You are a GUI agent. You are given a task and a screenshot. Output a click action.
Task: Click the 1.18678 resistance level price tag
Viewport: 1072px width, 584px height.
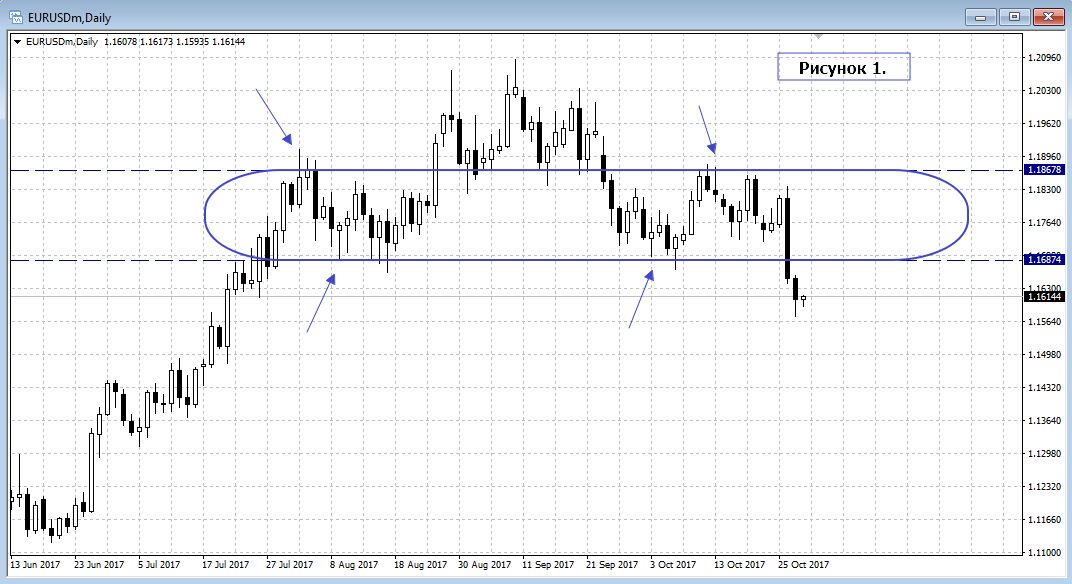(x=1044, y=170)
